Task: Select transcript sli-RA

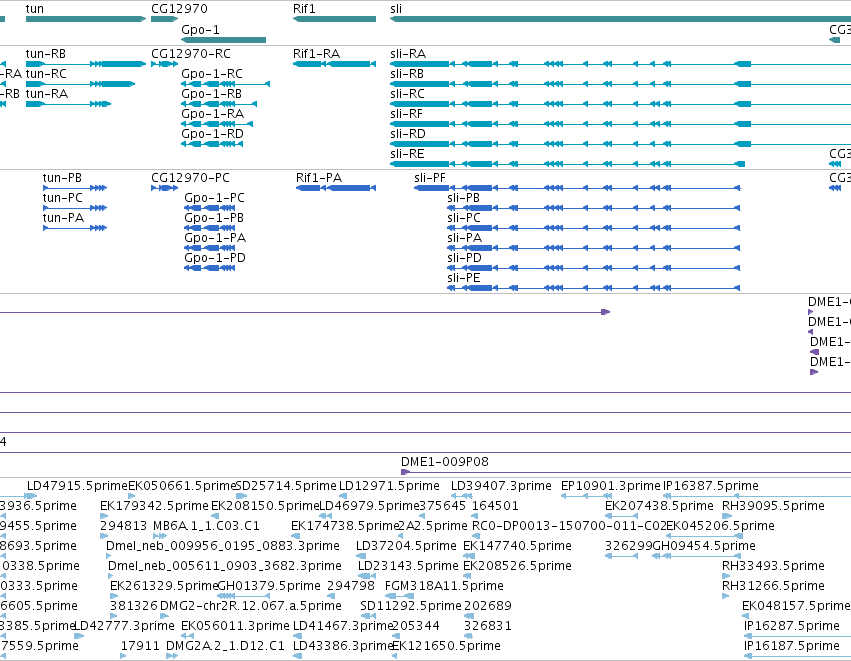Action: tap(620, 64)
